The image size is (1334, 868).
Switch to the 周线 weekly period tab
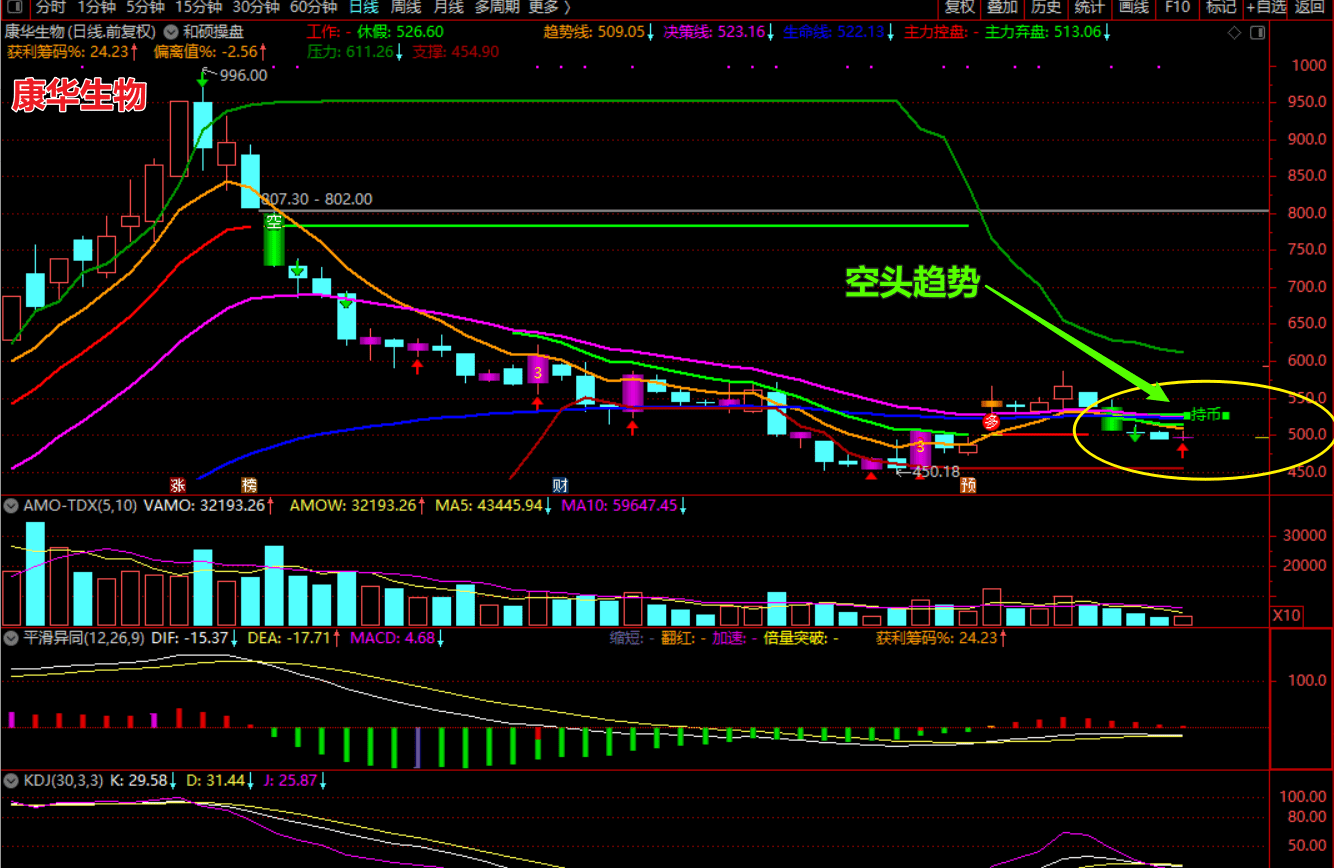click(406, 8)
